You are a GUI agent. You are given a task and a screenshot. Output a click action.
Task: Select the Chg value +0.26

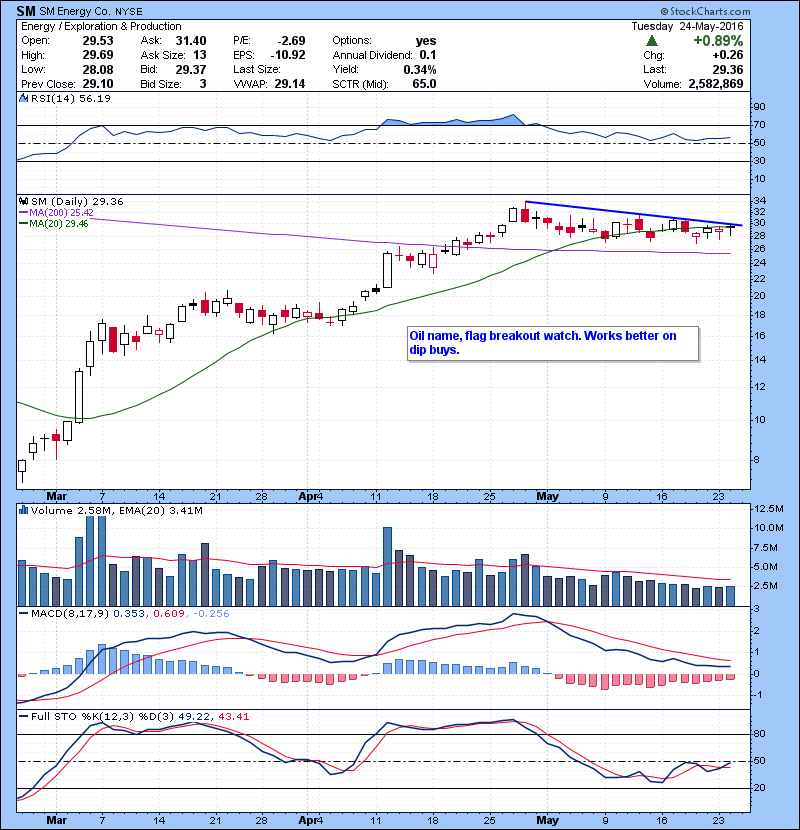coord(728,55)
